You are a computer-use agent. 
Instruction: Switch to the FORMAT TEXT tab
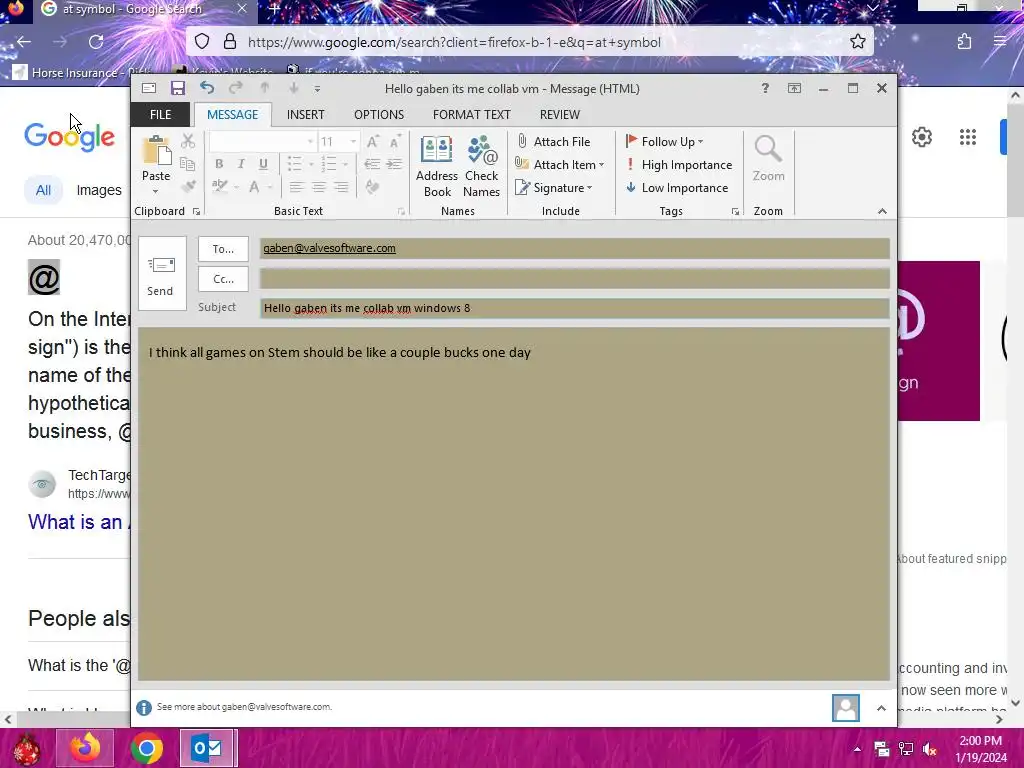click(472, 114)
